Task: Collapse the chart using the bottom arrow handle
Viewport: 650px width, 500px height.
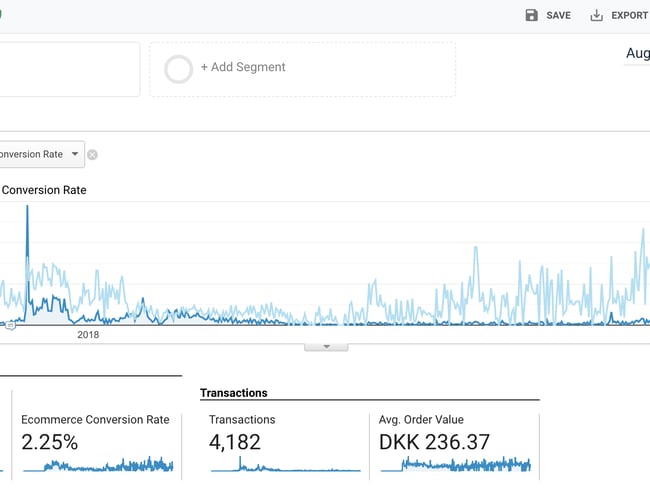Action: [326, 346]
